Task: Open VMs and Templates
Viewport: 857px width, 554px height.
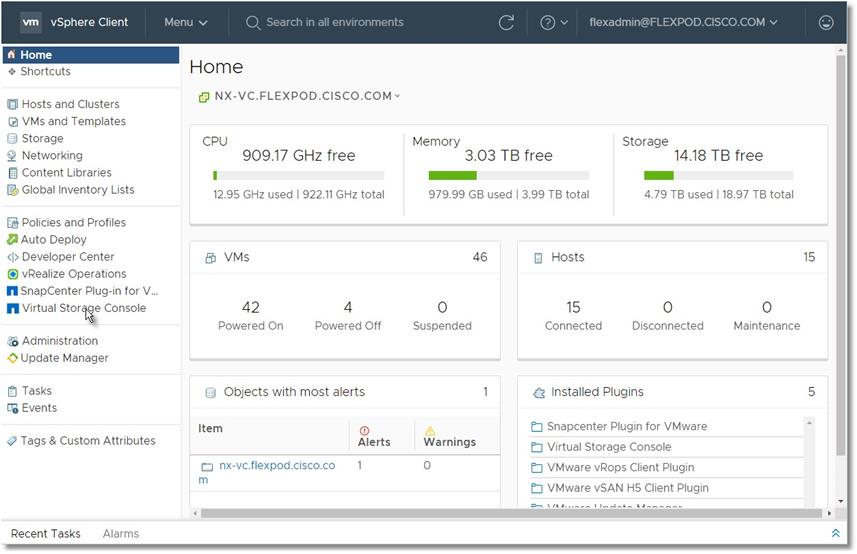Action: (x=74, y=121)
